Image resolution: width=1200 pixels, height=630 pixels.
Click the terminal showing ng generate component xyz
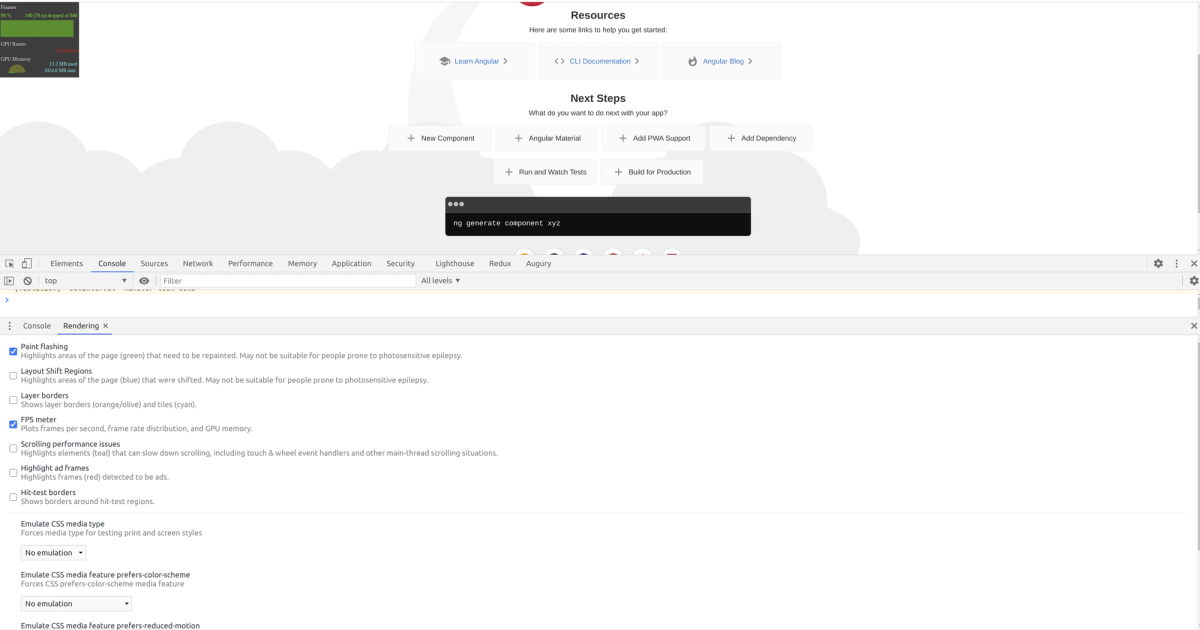click(598, 216)
